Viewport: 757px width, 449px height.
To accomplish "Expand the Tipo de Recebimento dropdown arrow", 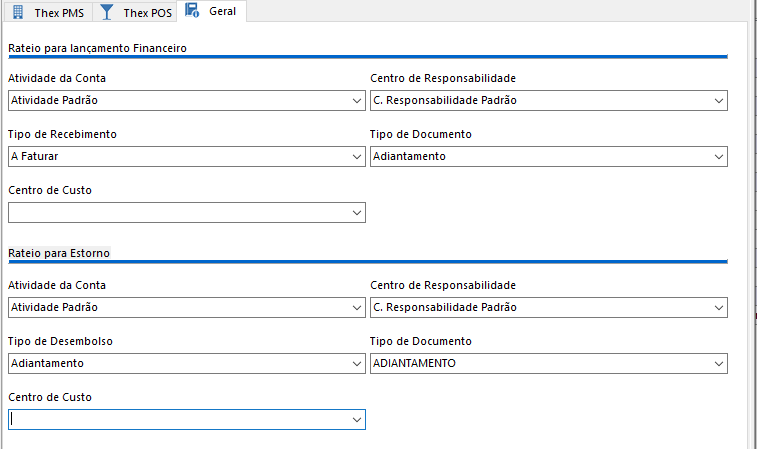I will click(x=357, y=157).
